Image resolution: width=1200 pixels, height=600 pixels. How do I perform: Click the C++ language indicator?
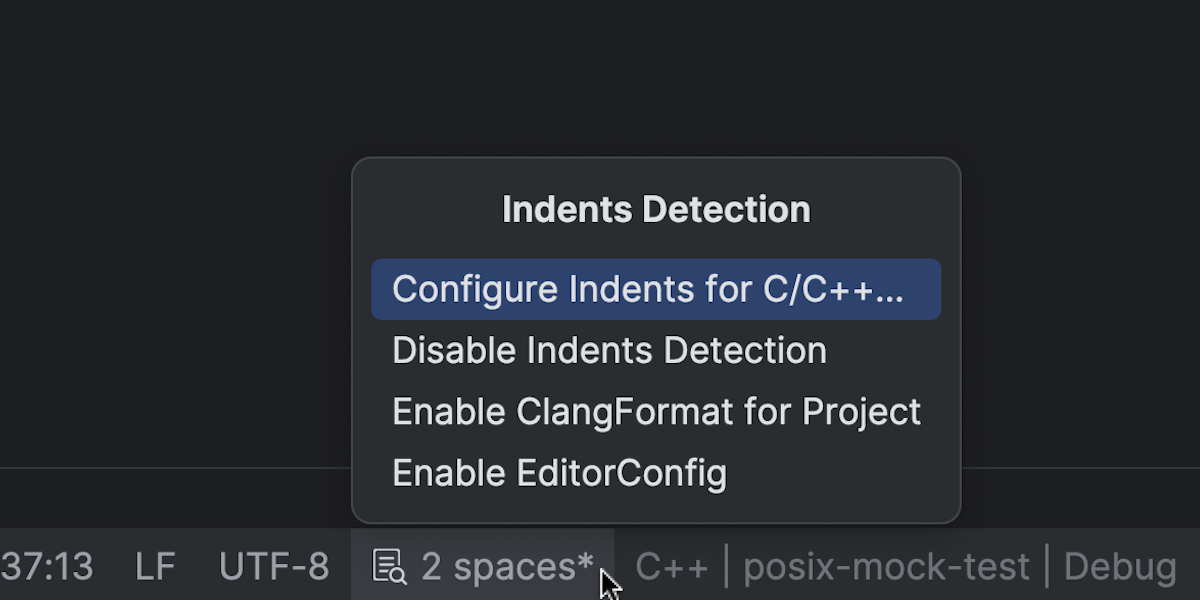[672, 567]
